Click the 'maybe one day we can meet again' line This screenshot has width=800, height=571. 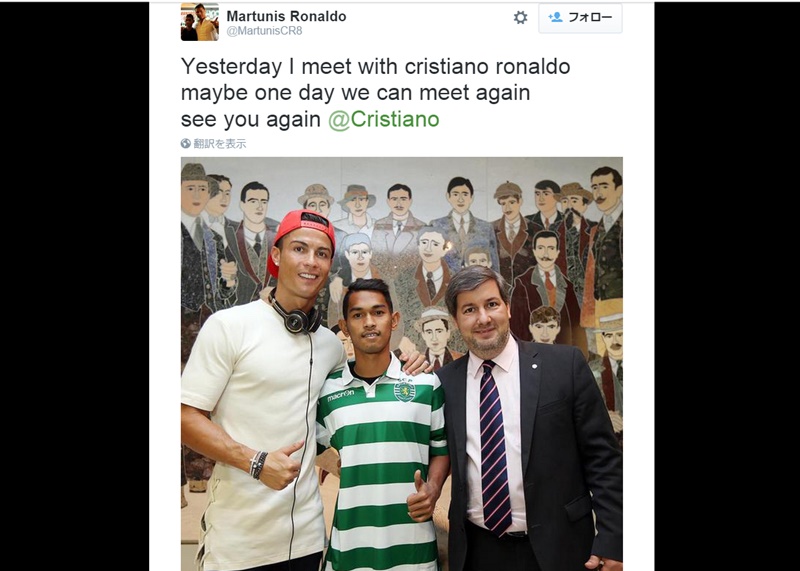[x=356, y=93]
